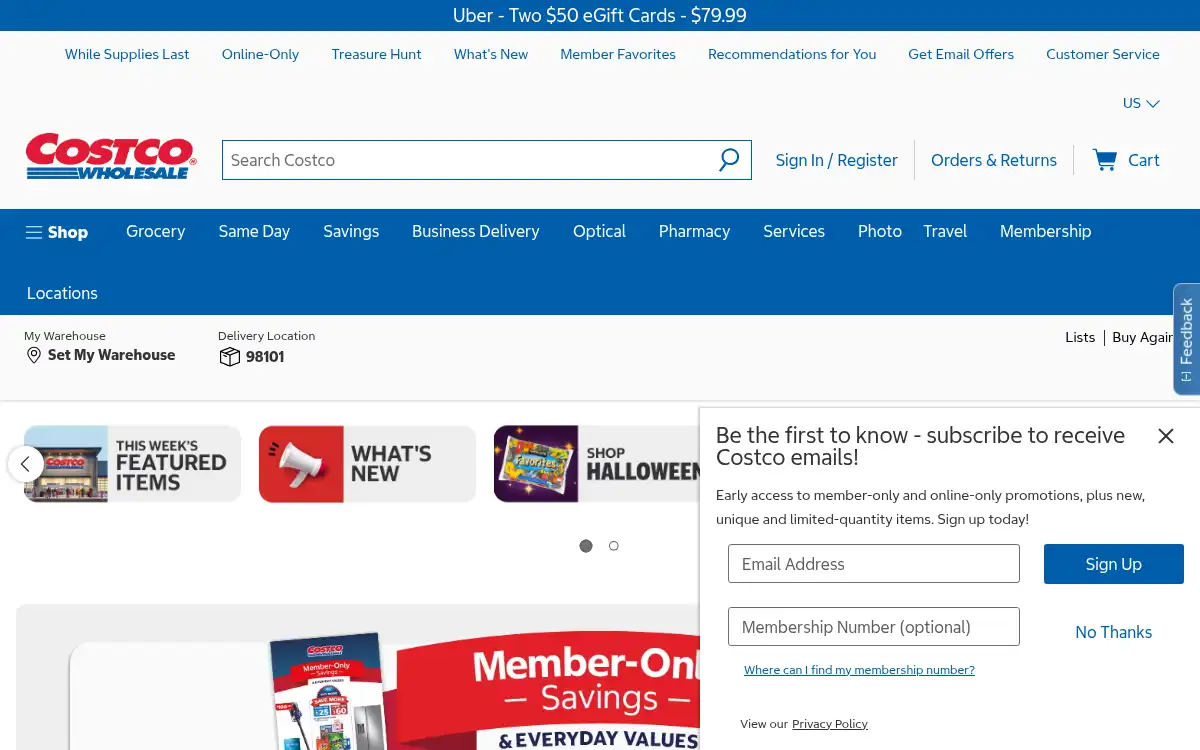Open the Buy Again link
The image size is (1200, 750).
coord(1142,337)
